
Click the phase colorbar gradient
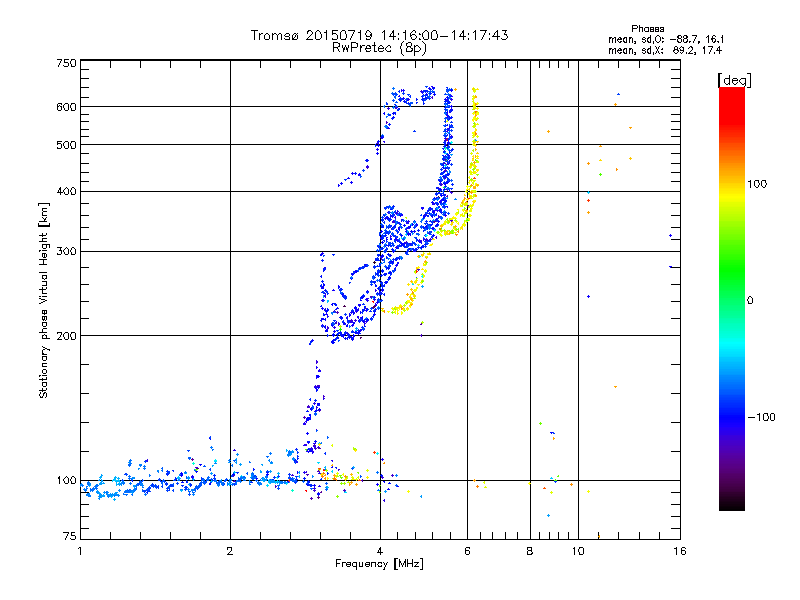pyautogui.click(x=732, y=298)
